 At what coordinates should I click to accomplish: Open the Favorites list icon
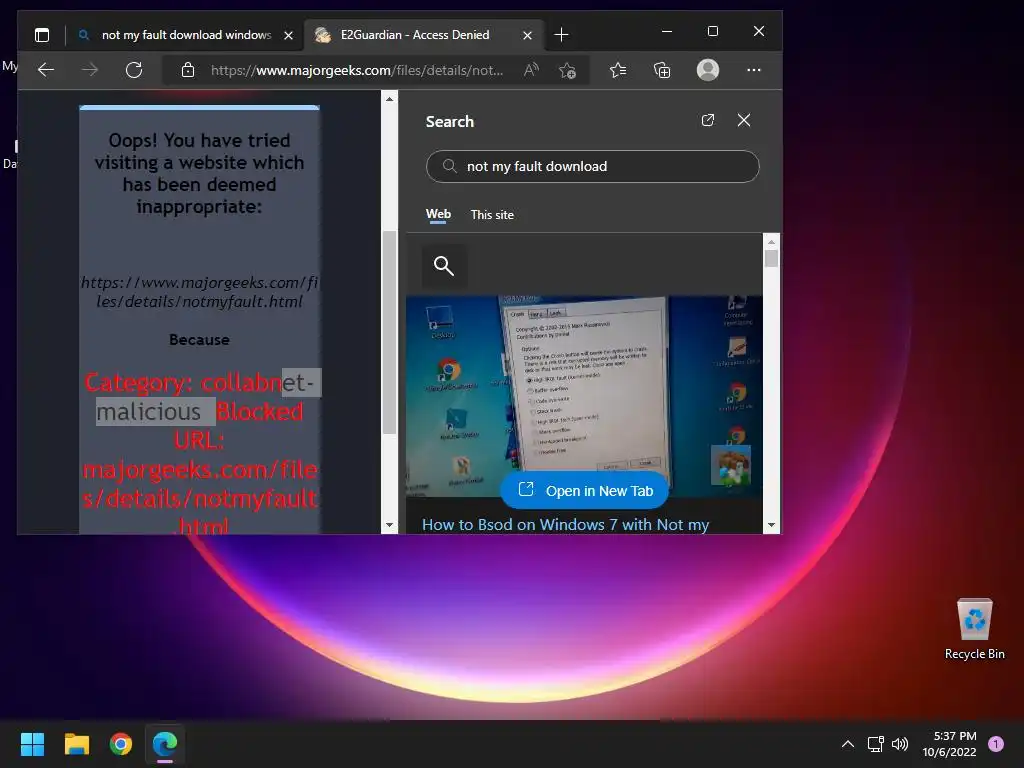(618, 70)
